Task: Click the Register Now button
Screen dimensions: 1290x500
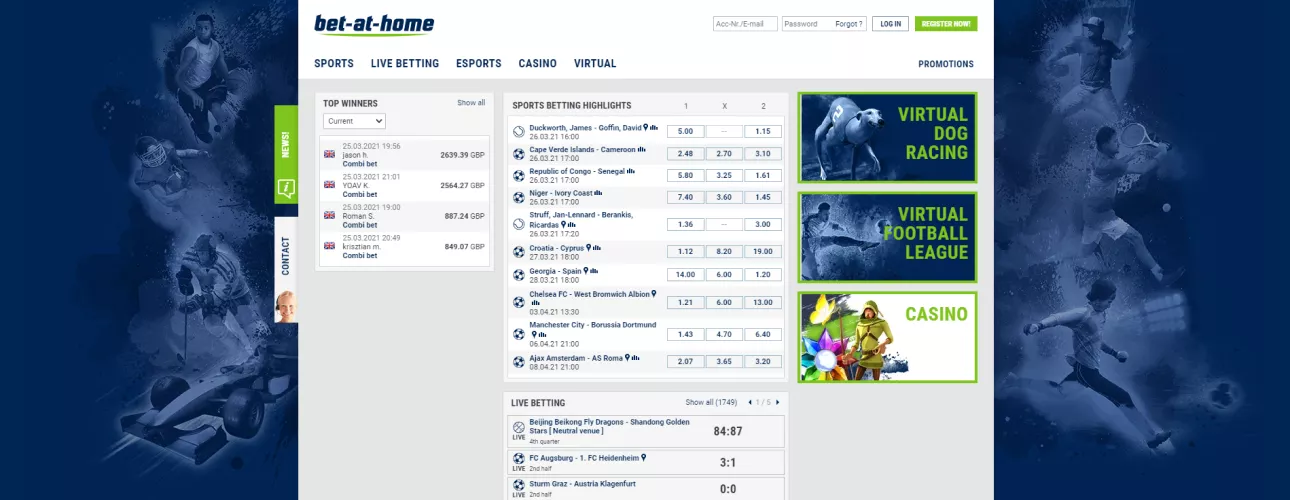Action: click(x=946, y=23)
